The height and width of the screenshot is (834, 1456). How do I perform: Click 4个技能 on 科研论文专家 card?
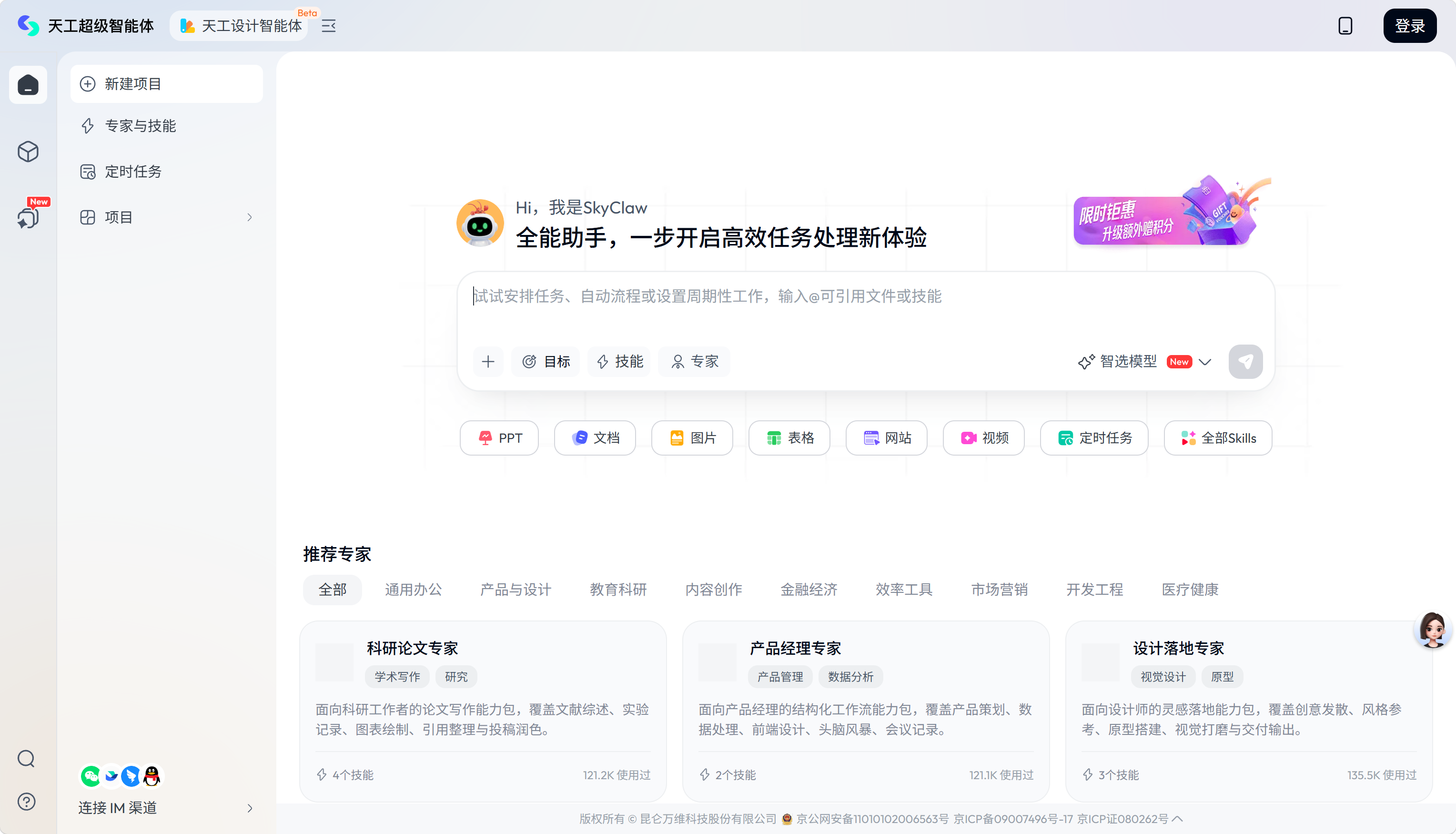point(345,774)
